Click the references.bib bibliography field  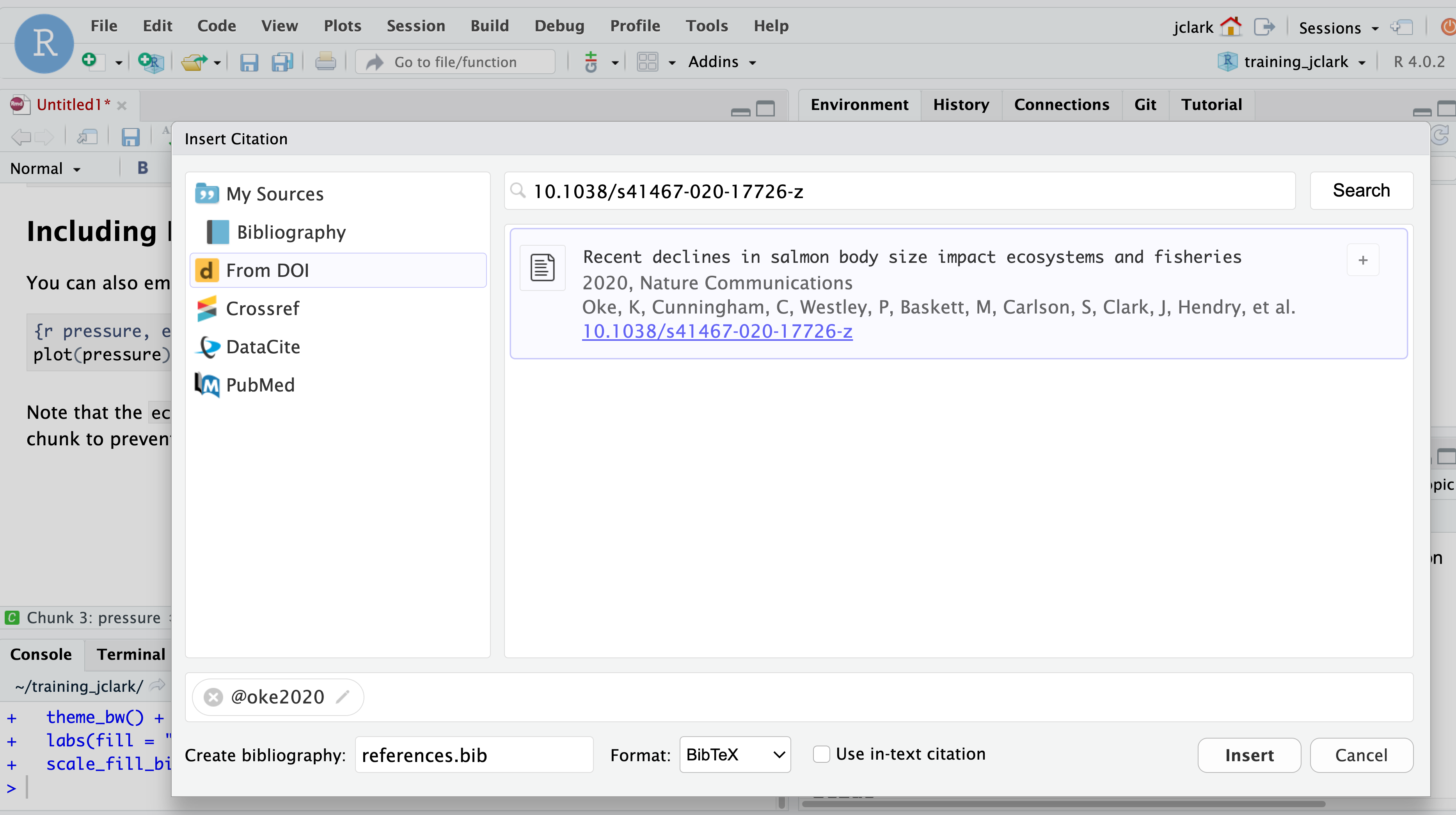(x=474, y=755)
